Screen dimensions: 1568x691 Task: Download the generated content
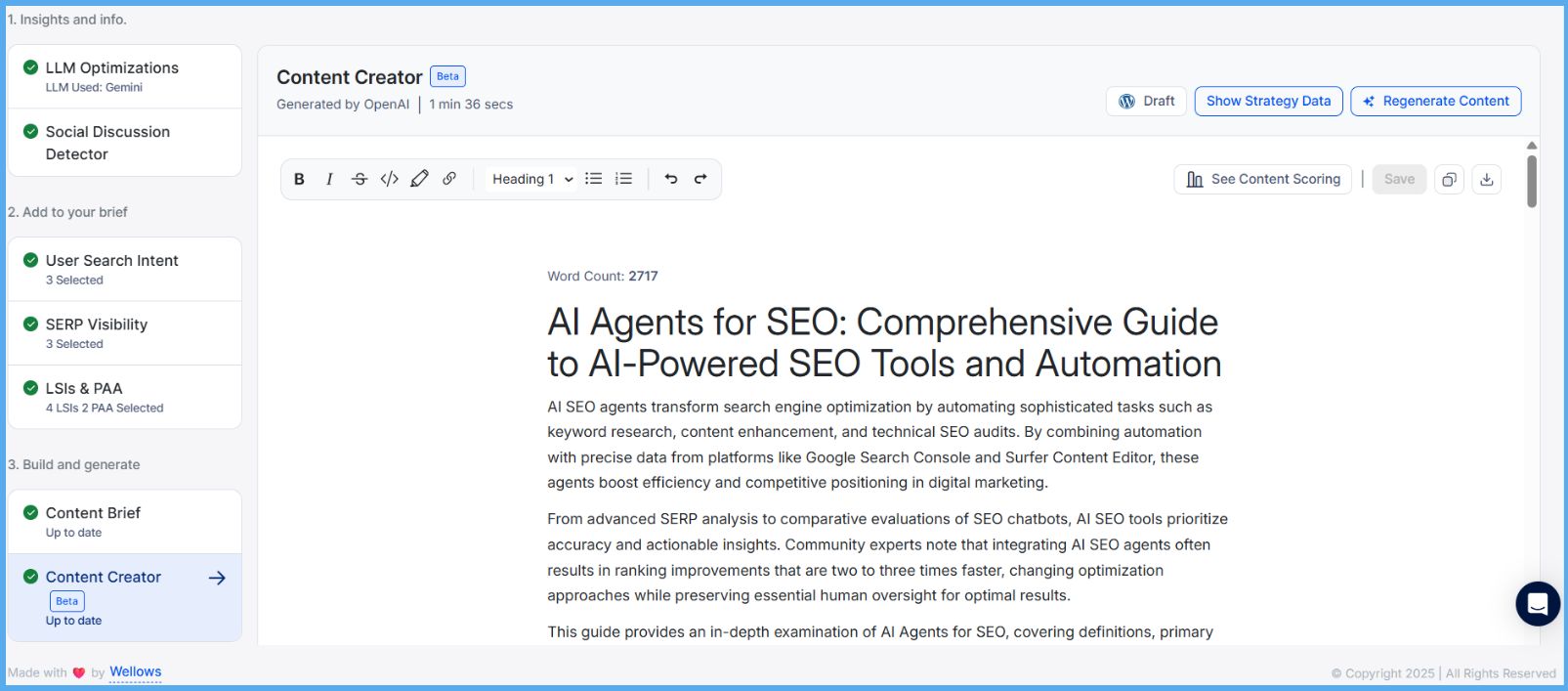tap(1486, 180)
